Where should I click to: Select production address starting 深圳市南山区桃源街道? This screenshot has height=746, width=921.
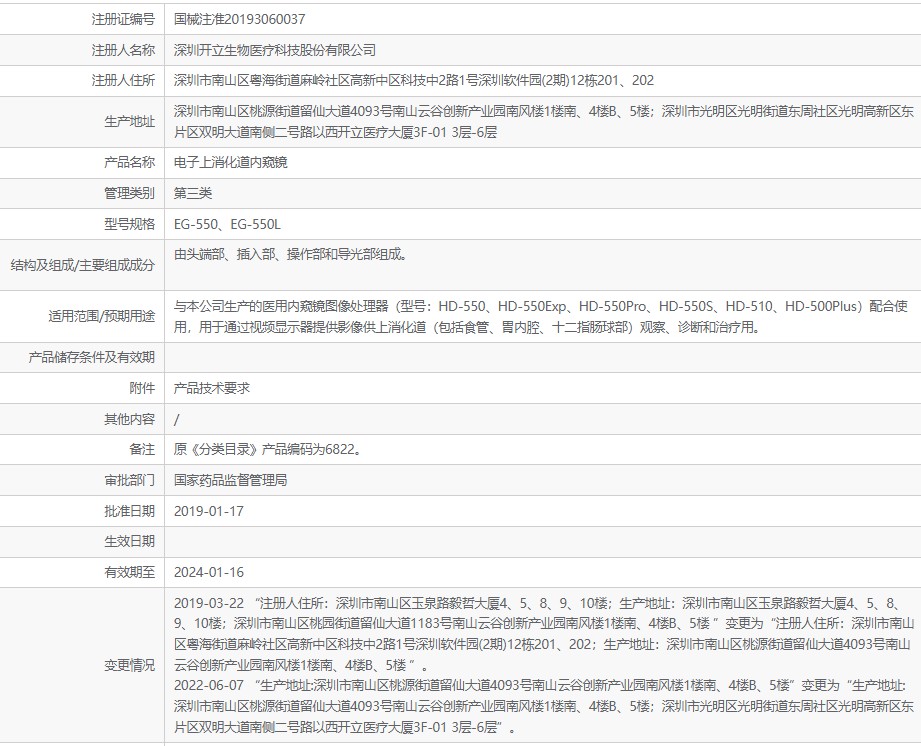click(x=544, y=122)
